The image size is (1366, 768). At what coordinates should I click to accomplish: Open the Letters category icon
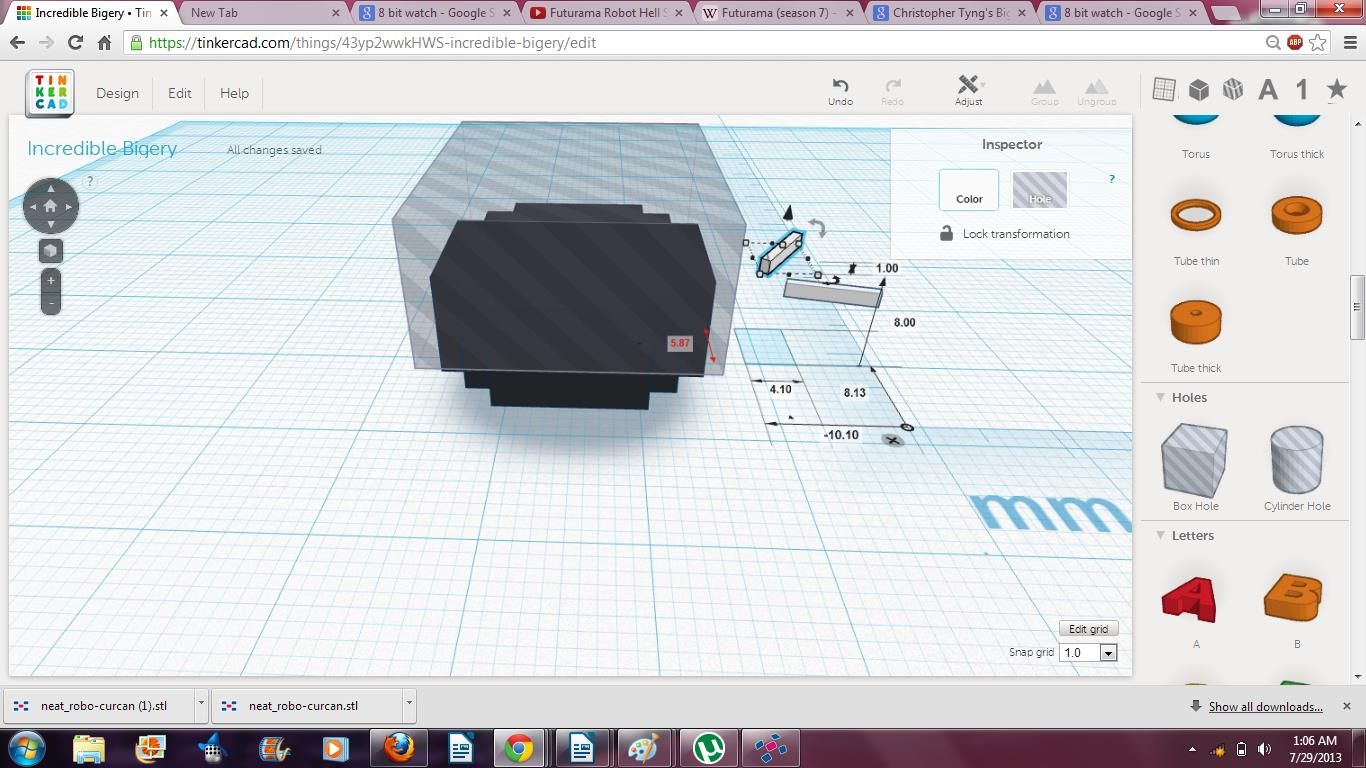[x=1267, y=89]
